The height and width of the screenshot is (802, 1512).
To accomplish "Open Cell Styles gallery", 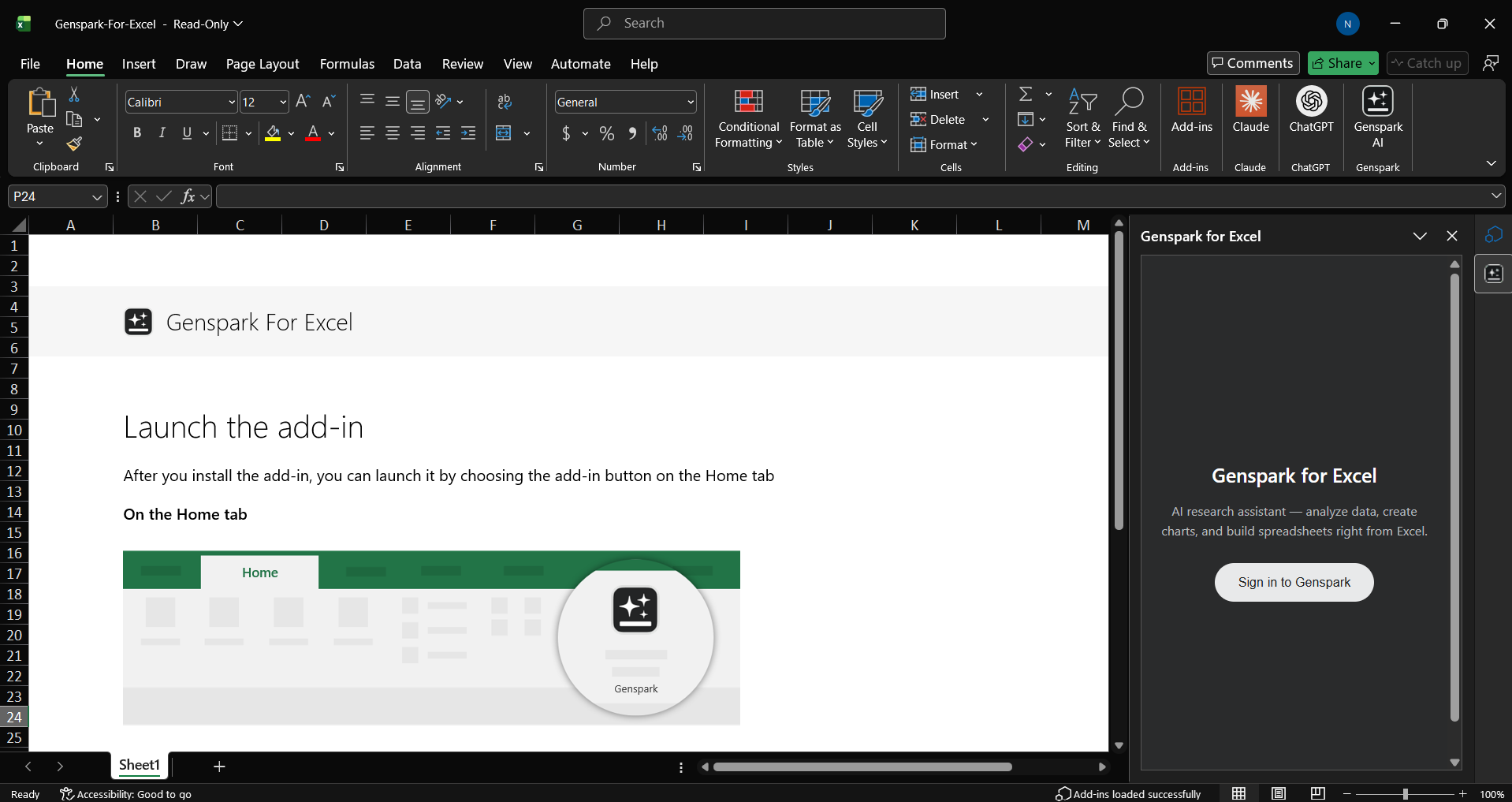I will point(867,118).
